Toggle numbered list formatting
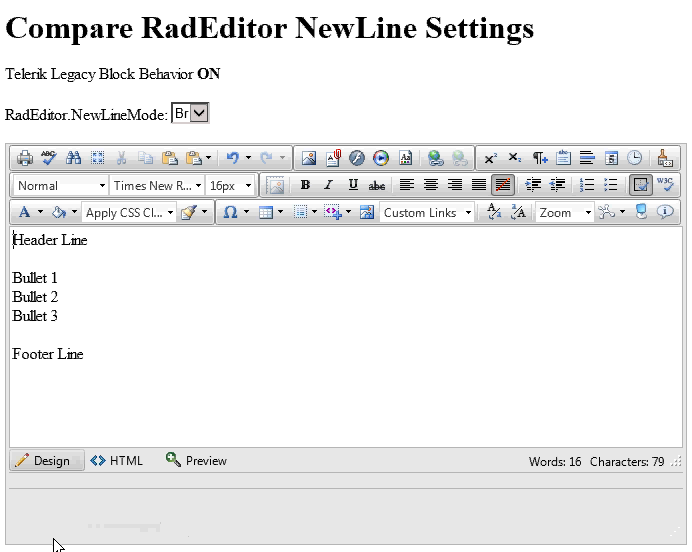The width and height of the screenshot is (692, 552). pos(587,185)
